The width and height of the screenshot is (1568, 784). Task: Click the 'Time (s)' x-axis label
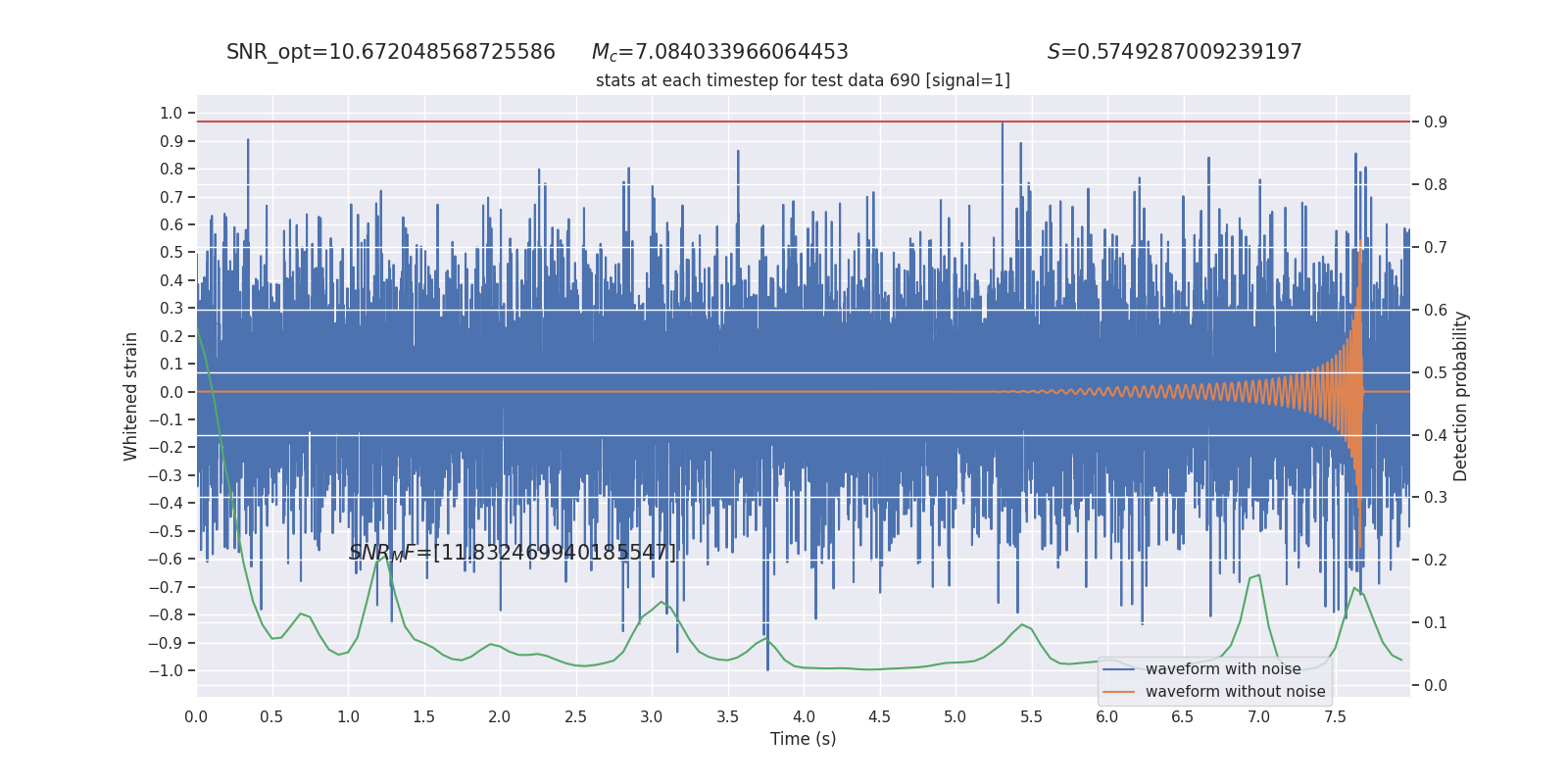coord(803,739)
